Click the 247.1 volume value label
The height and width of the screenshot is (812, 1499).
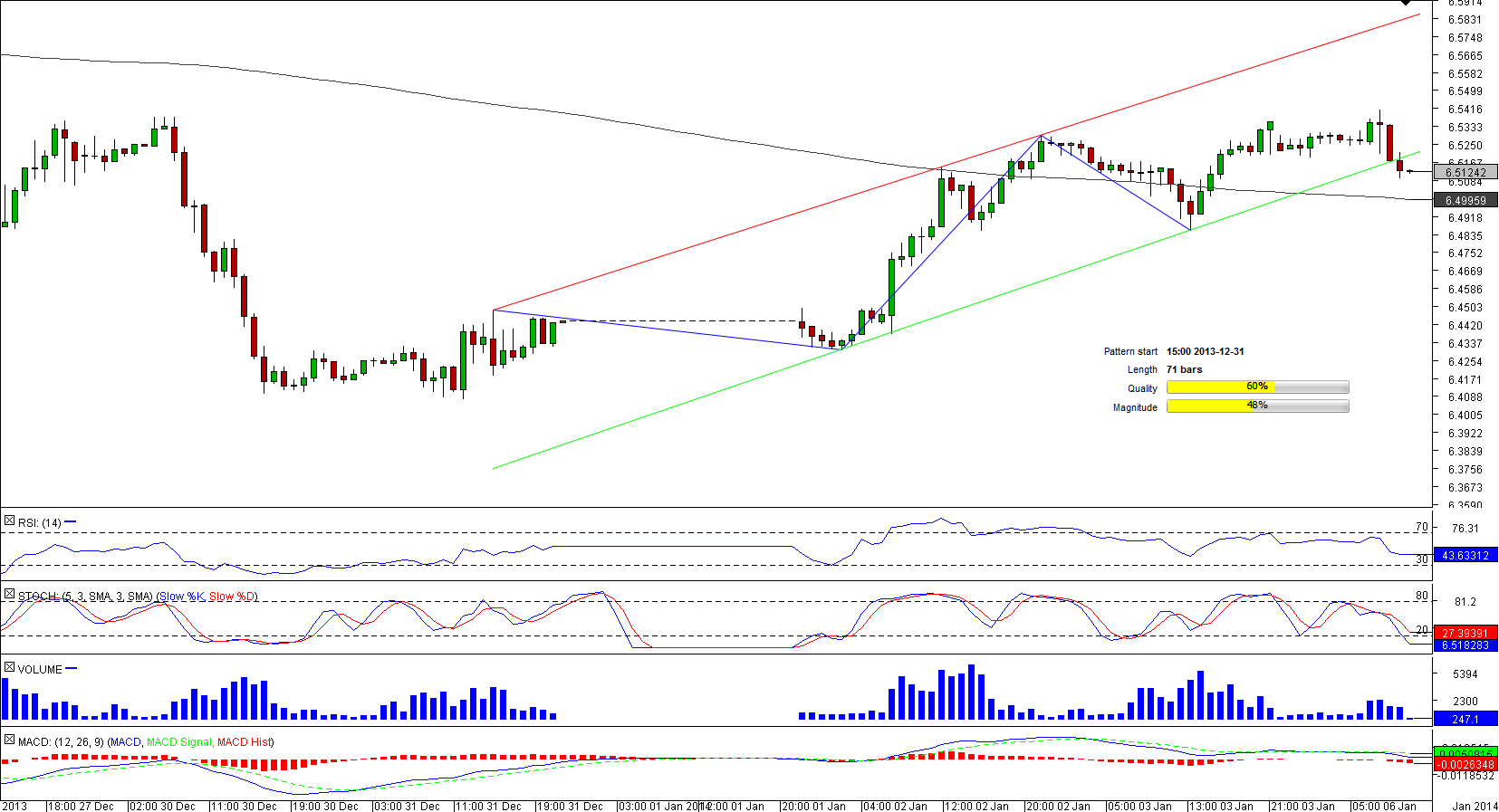point(1465,719)
